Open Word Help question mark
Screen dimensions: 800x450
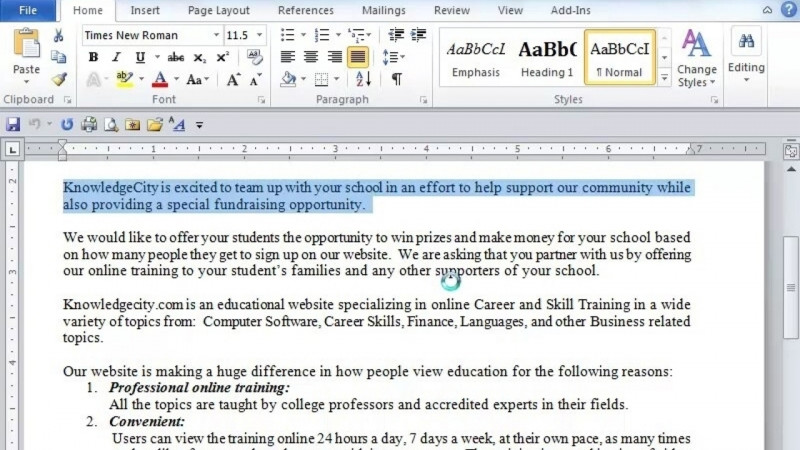coord(789,10)
